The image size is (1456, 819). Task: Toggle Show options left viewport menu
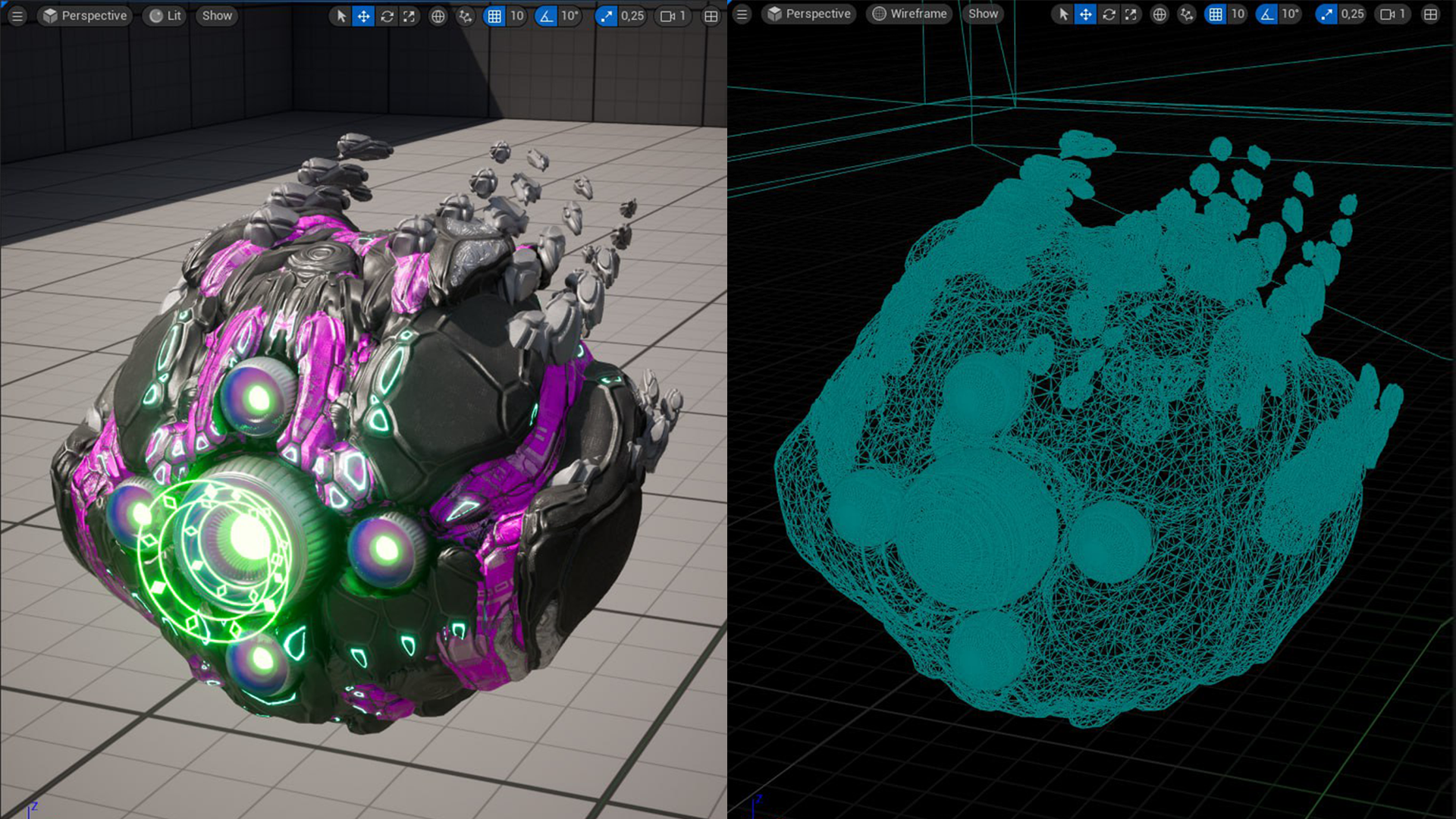tap(216, 15)
